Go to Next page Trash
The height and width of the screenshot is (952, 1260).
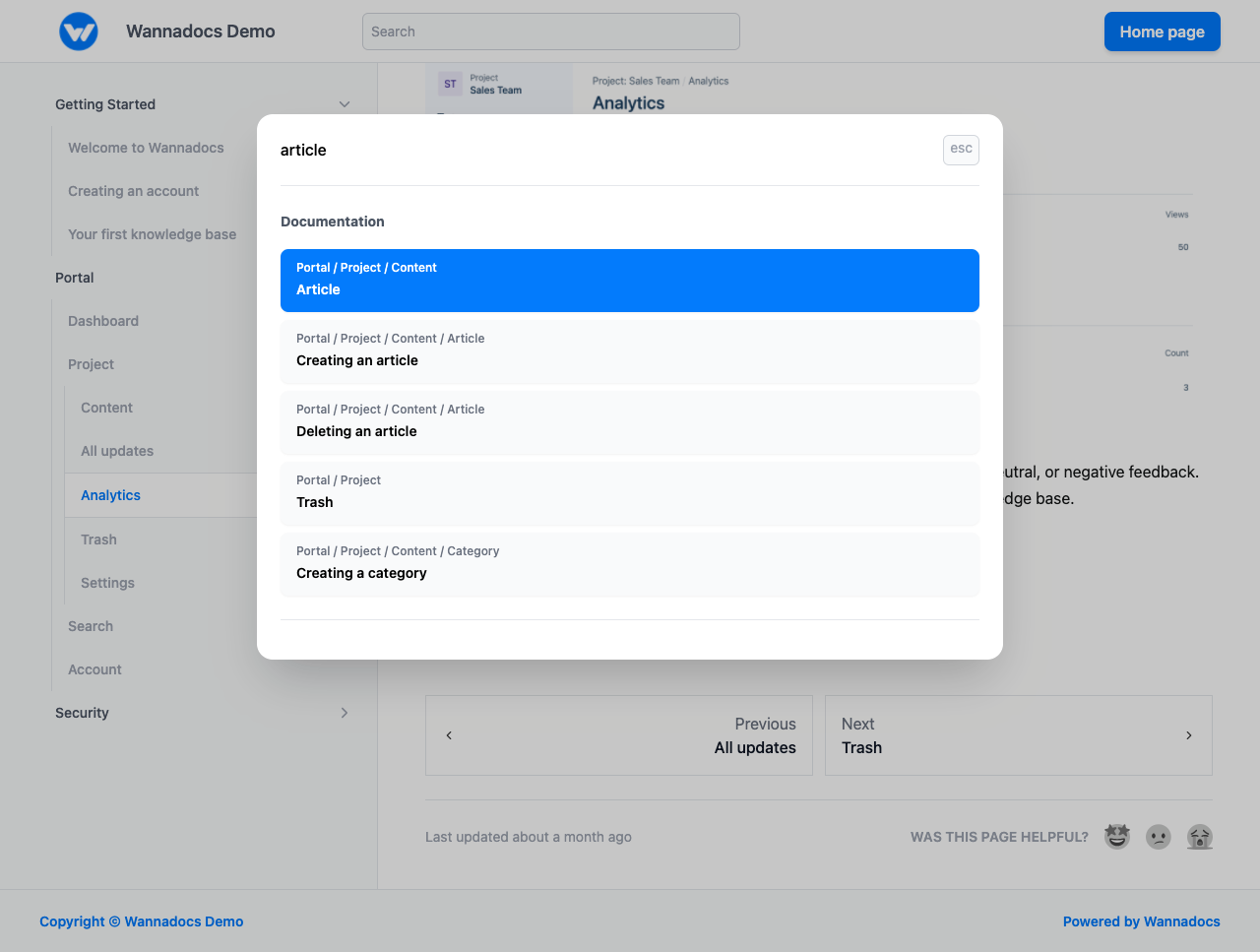click(1019, 735)
